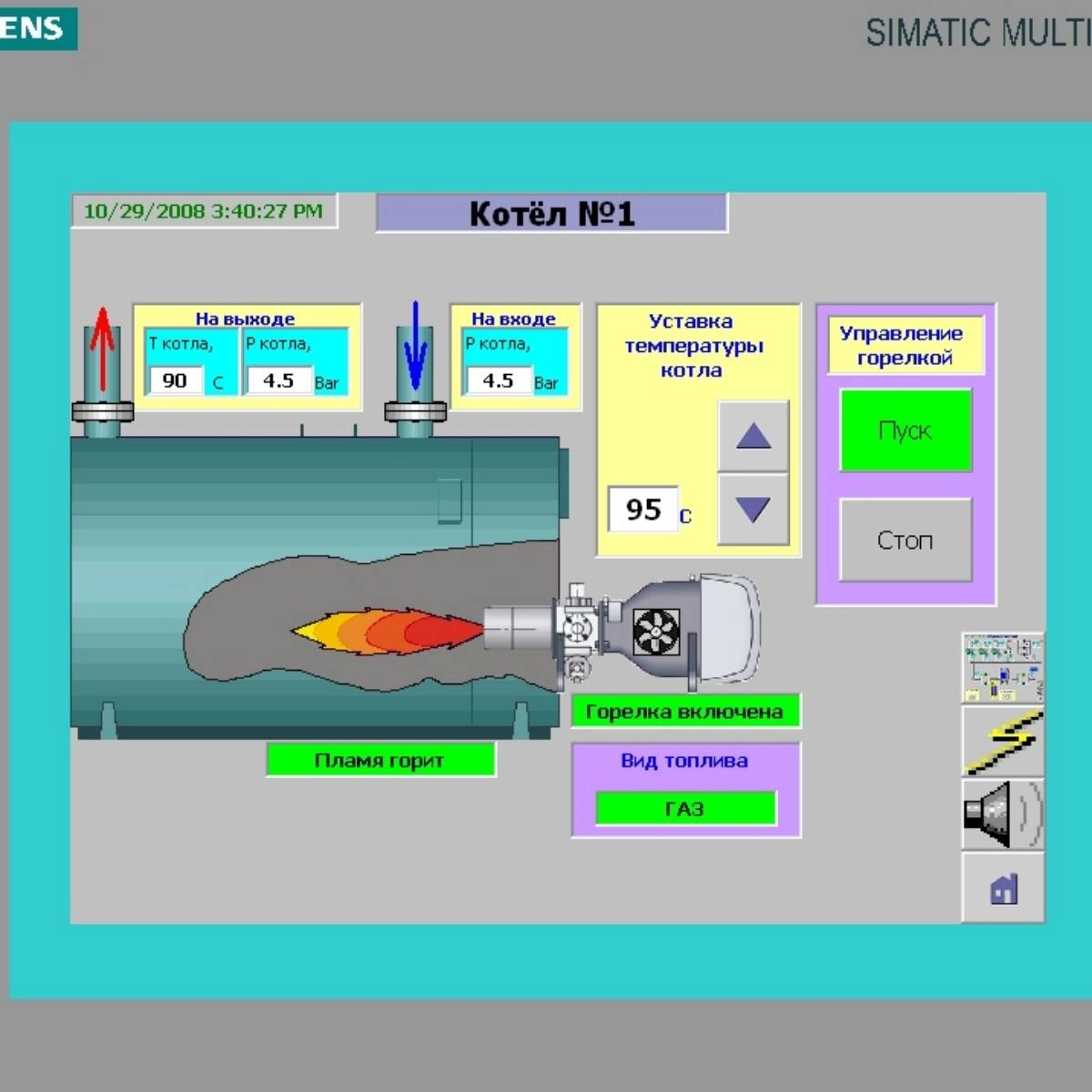Click outlet boiler temperature field showing 90
This screenshot has width=1092, height=1092.
175,380
